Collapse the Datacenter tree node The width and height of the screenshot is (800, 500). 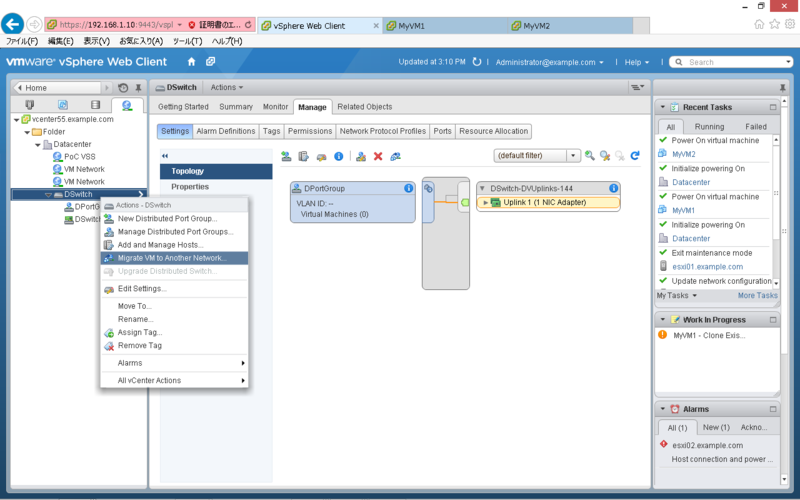click(38, 144)
